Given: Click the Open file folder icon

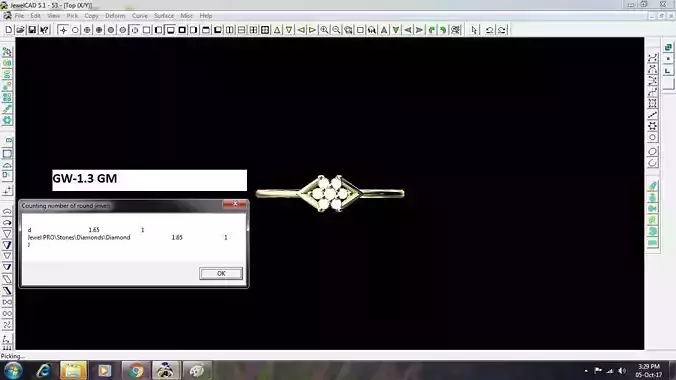Looking at the screenshot, I should (x=20, y=30).
